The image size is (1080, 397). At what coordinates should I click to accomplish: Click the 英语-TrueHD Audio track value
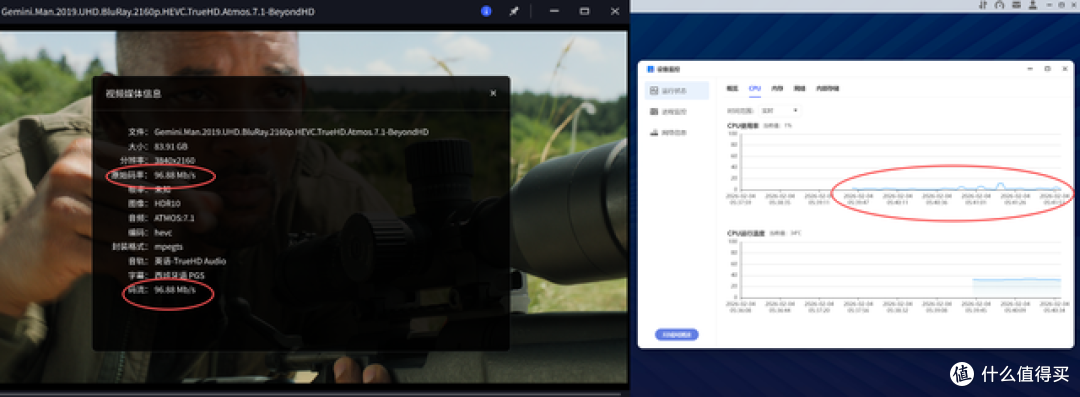pos(190,261)
